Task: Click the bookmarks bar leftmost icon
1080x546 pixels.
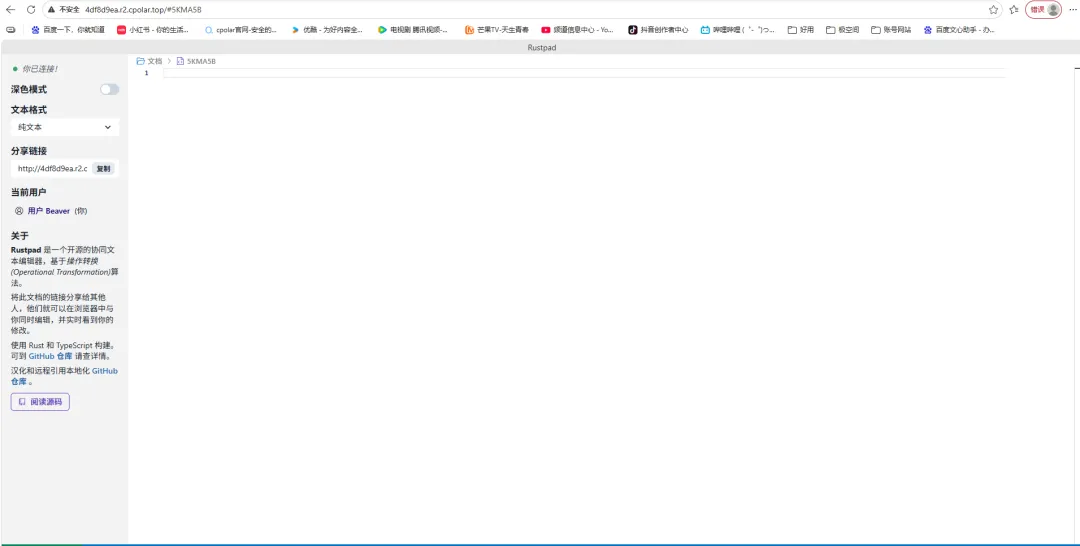Action: click(x=10, y=30)
